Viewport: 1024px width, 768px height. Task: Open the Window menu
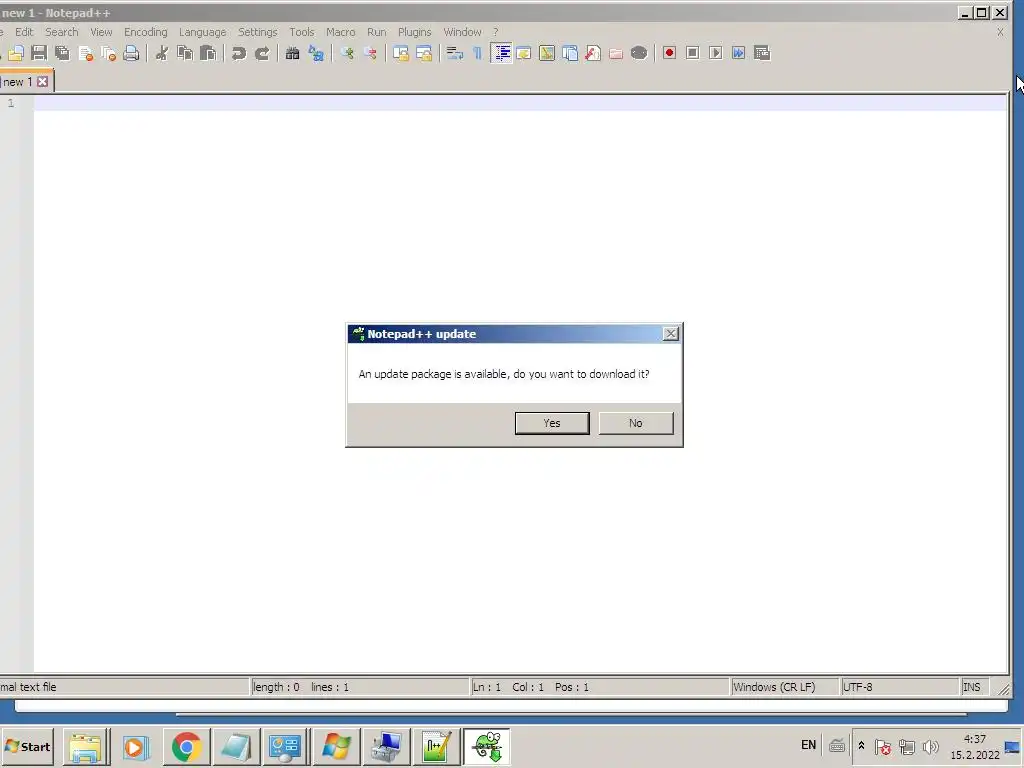coord(462,32)
